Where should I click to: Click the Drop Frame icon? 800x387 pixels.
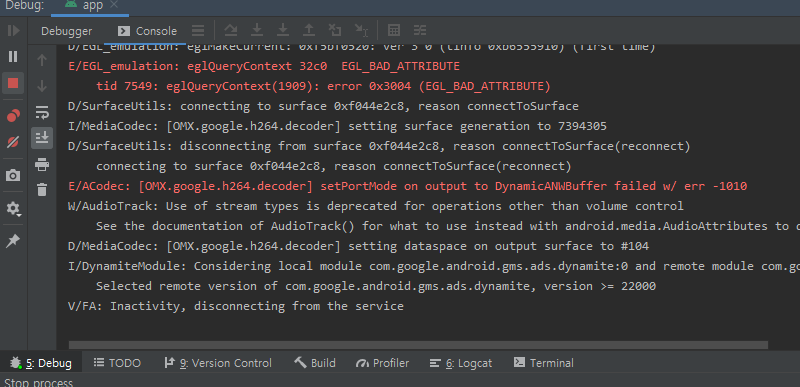click(x=335, y=31)
